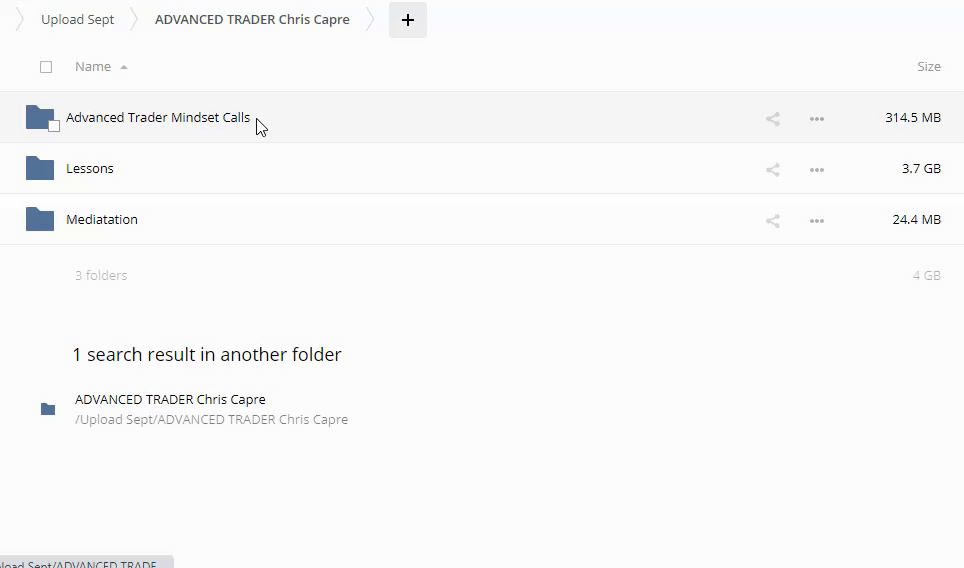Select ADVANCED TRADER Chris Capre breadcrumb
The height and width of the screenshot is (568, 964).
click(252, 20)
